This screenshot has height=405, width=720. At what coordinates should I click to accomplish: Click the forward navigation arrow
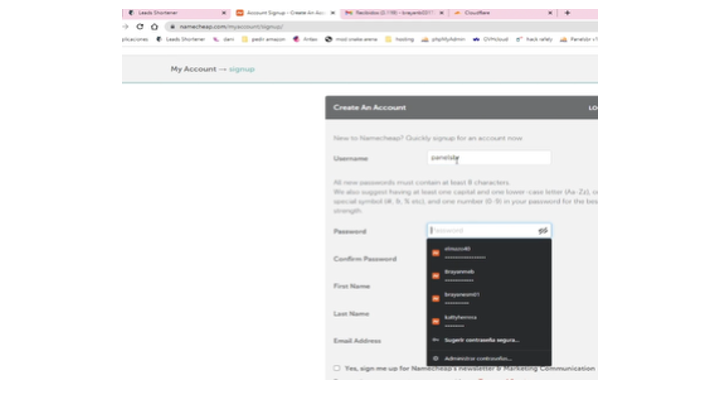(125, 27)
